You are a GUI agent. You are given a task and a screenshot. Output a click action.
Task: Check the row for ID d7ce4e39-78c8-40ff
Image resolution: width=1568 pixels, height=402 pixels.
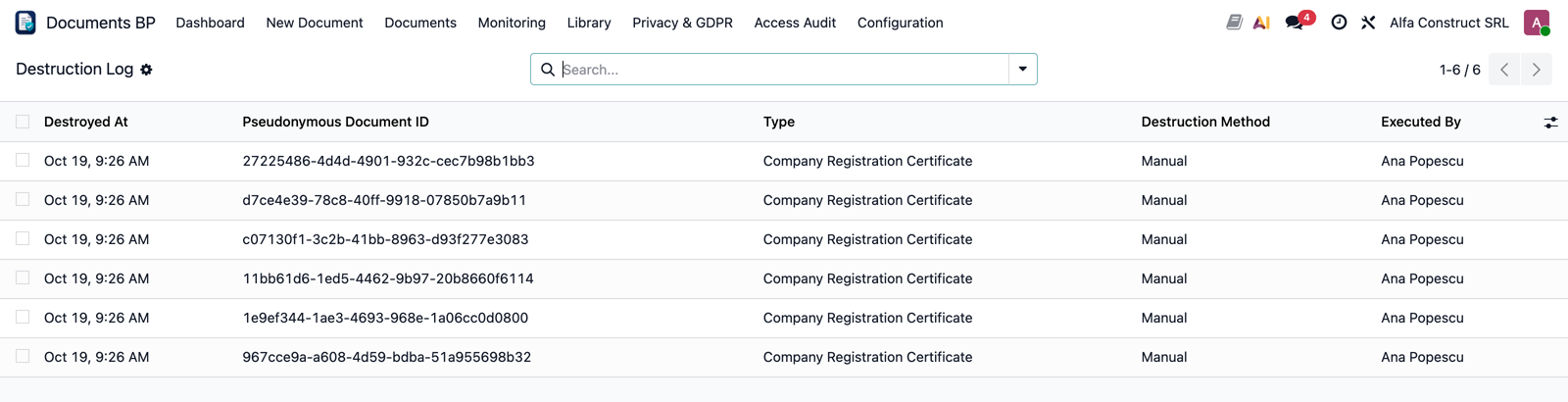pos(23,200)
